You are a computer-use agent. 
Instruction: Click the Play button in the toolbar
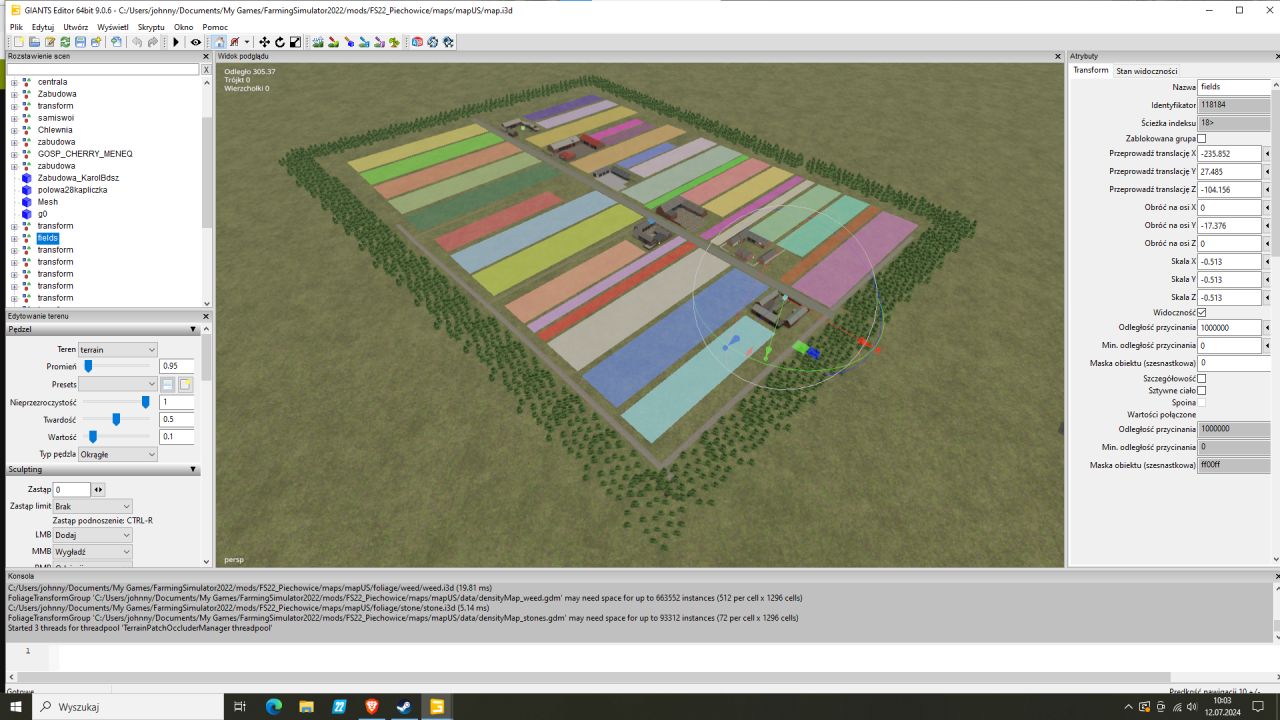click(177, 42)
